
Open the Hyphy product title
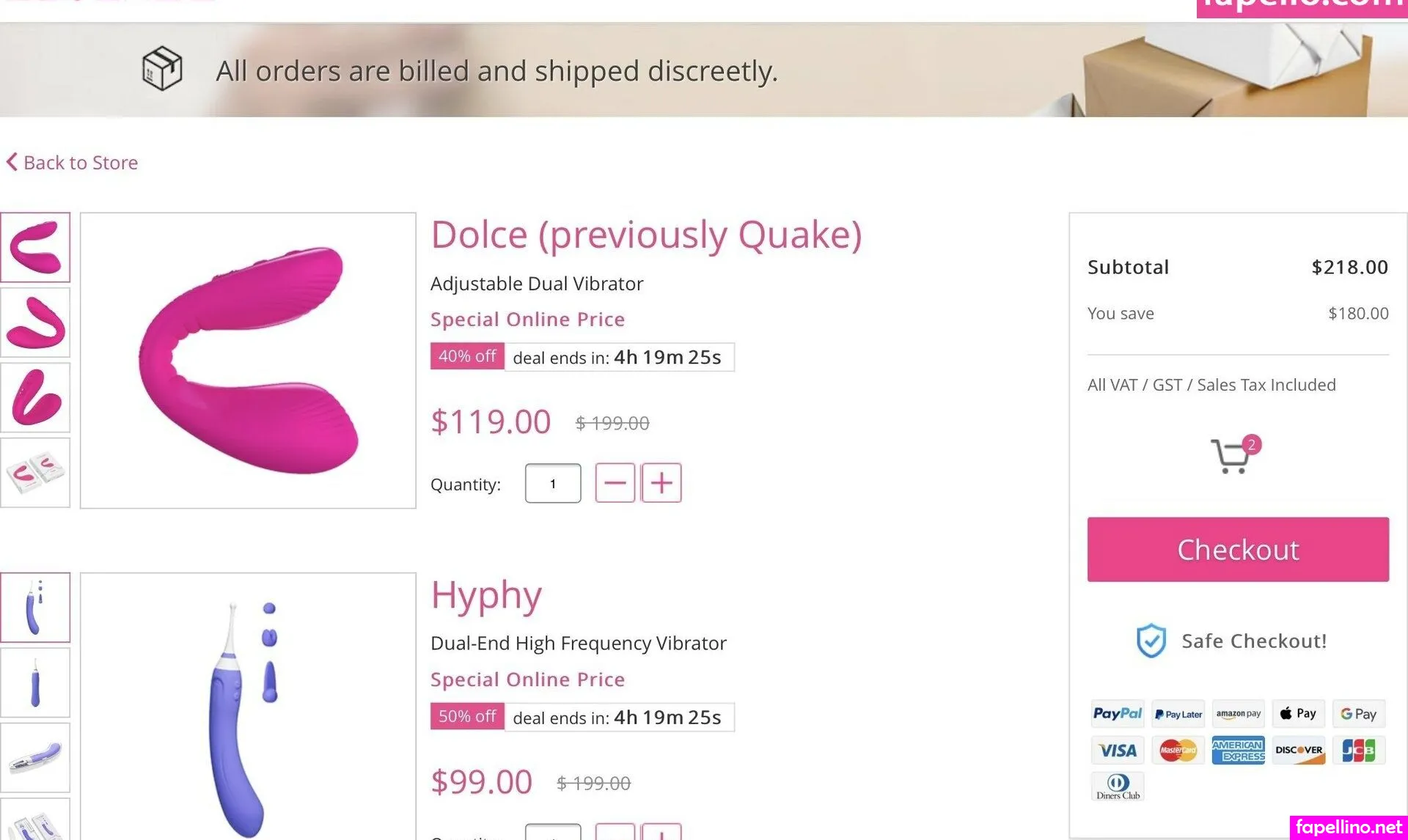[486, 594]
